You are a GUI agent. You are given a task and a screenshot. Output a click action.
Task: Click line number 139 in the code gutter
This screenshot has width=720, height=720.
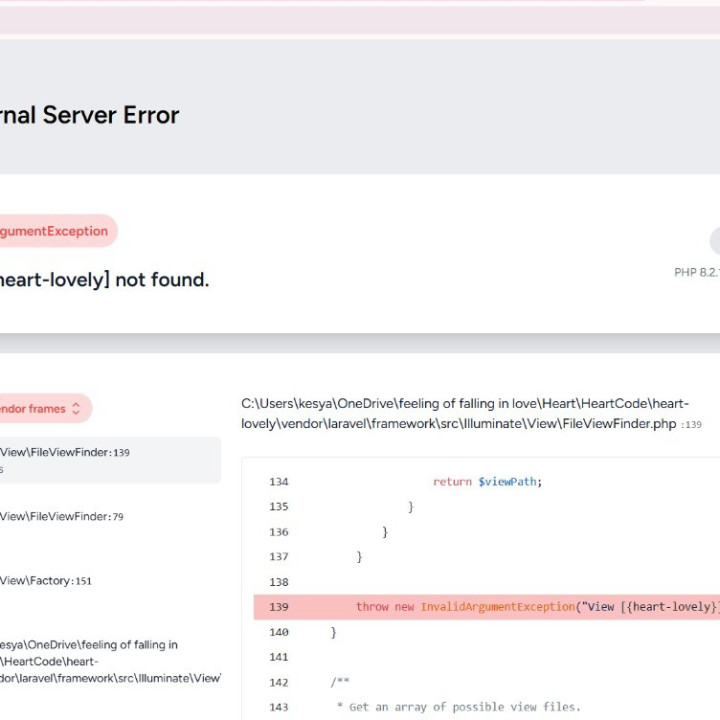coord(278,607)
